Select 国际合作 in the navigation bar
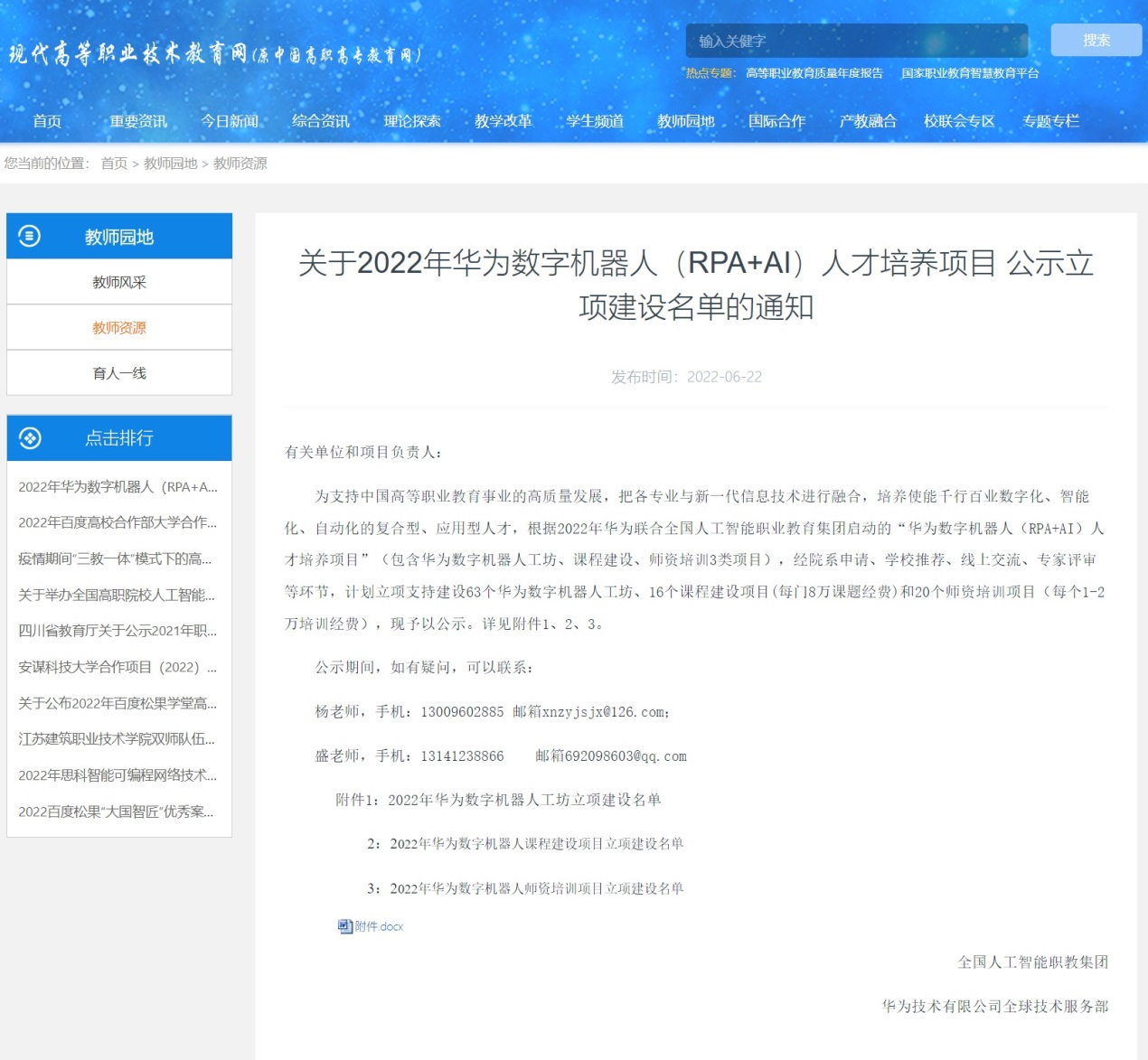Viewport: 1148px width, 1060px height. [776, 121]
